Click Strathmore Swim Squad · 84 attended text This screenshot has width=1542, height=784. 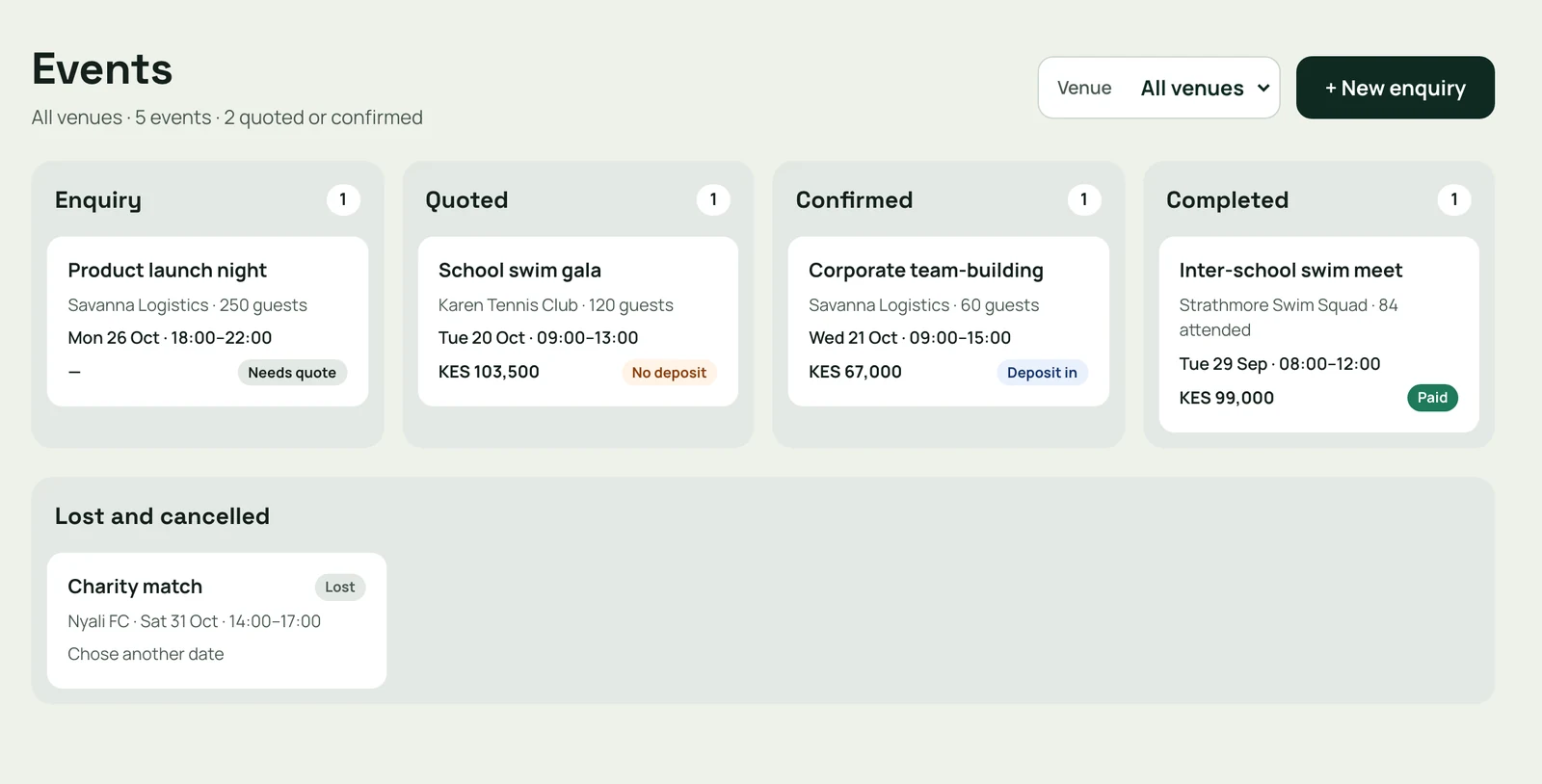click(x=1288, y=318)
